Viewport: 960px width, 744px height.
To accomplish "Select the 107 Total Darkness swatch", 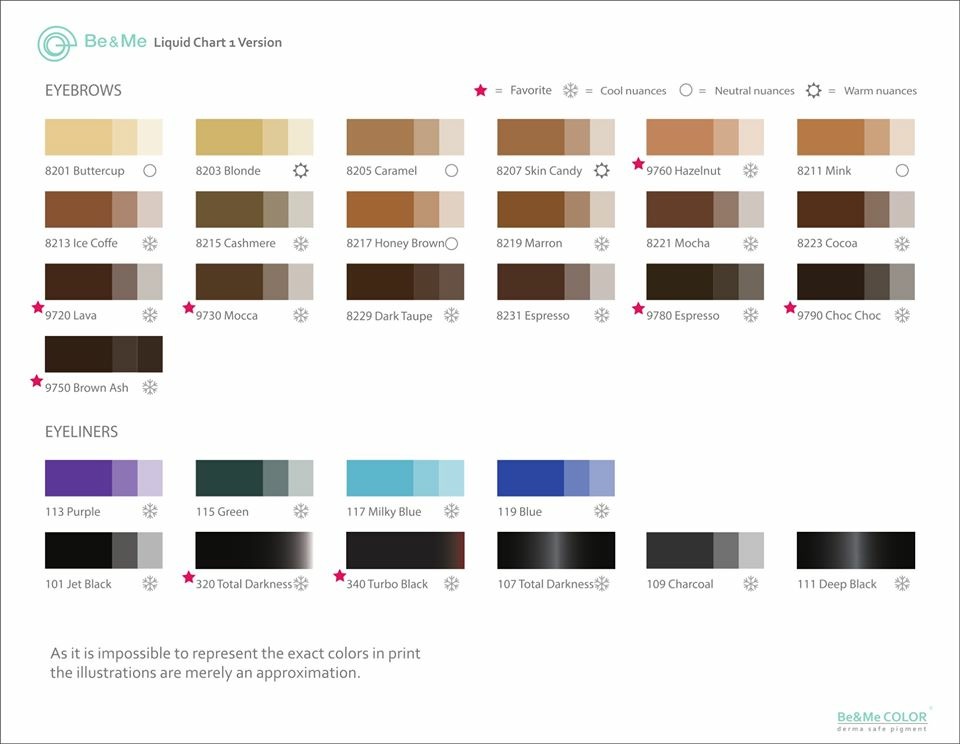I will (555, 550).
